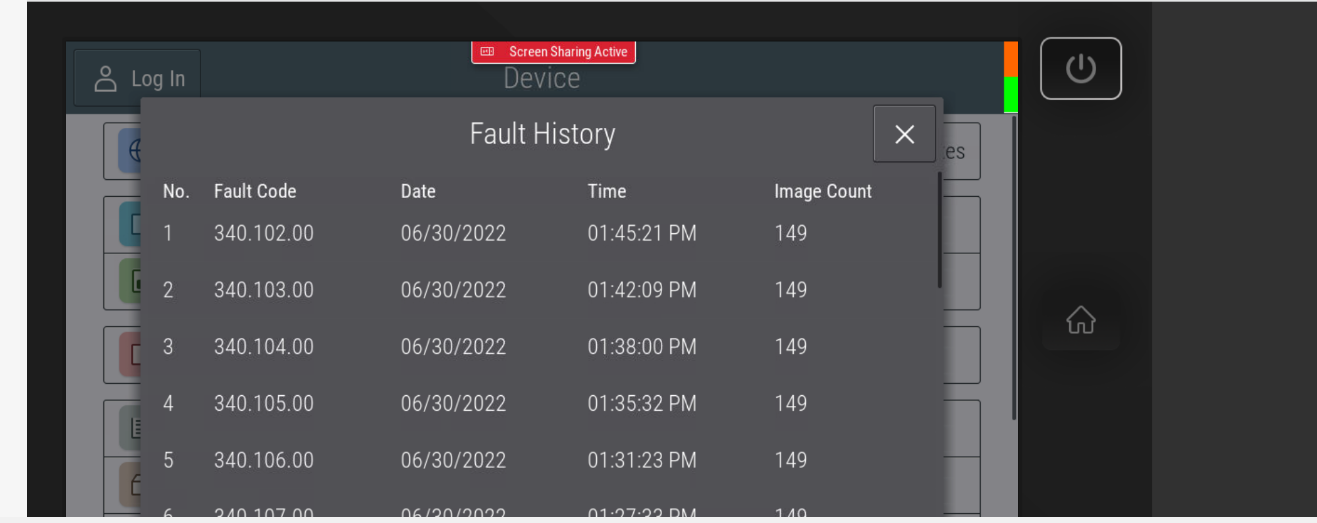Open the Log In user button
This screenshot has width=1317, height=523.
[138, 79]
